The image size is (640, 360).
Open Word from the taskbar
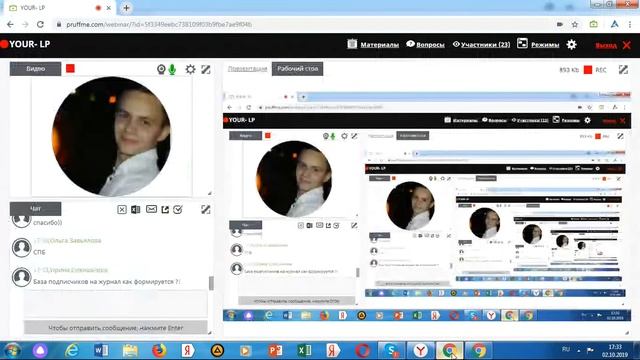pos(101,350)
